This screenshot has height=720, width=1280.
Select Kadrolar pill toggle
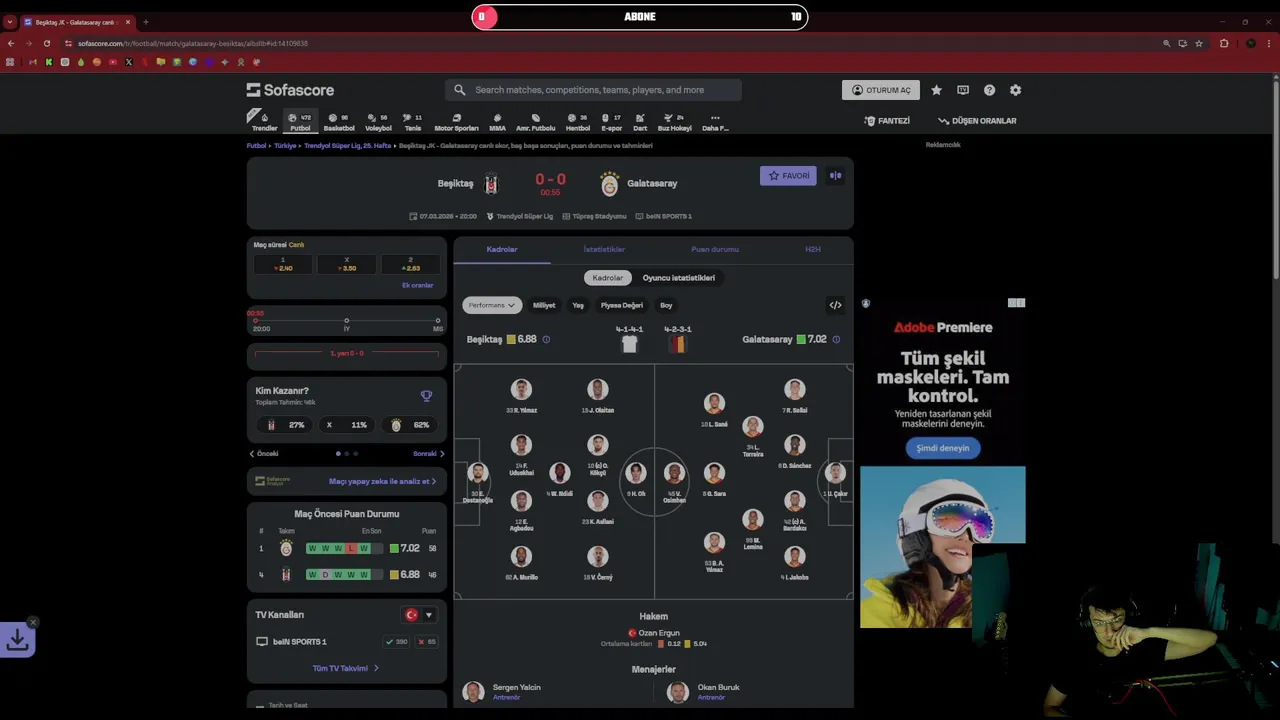[608, 278]
